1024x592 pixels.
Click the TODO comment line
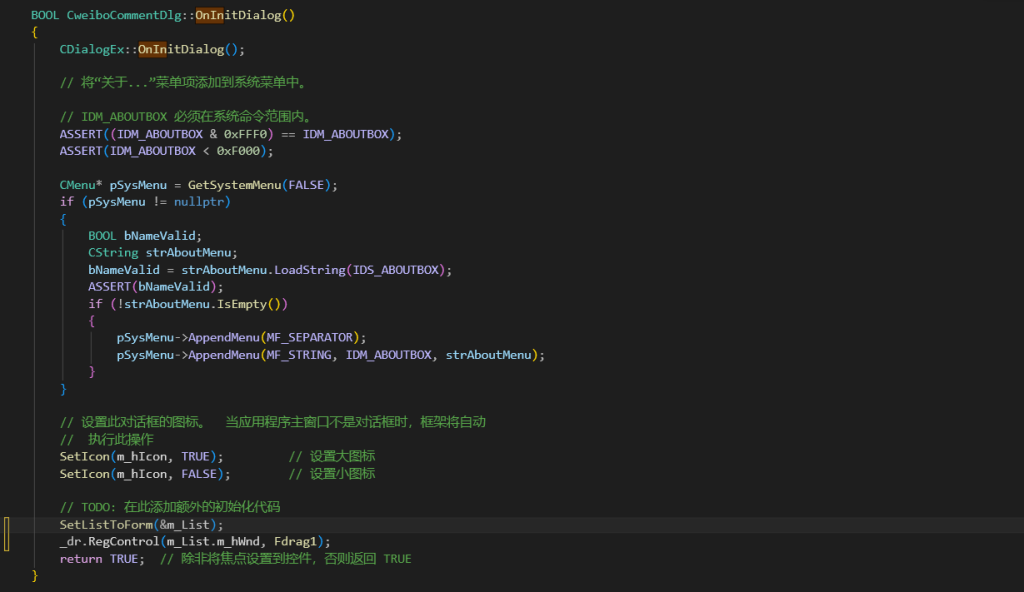click(170, 507)
